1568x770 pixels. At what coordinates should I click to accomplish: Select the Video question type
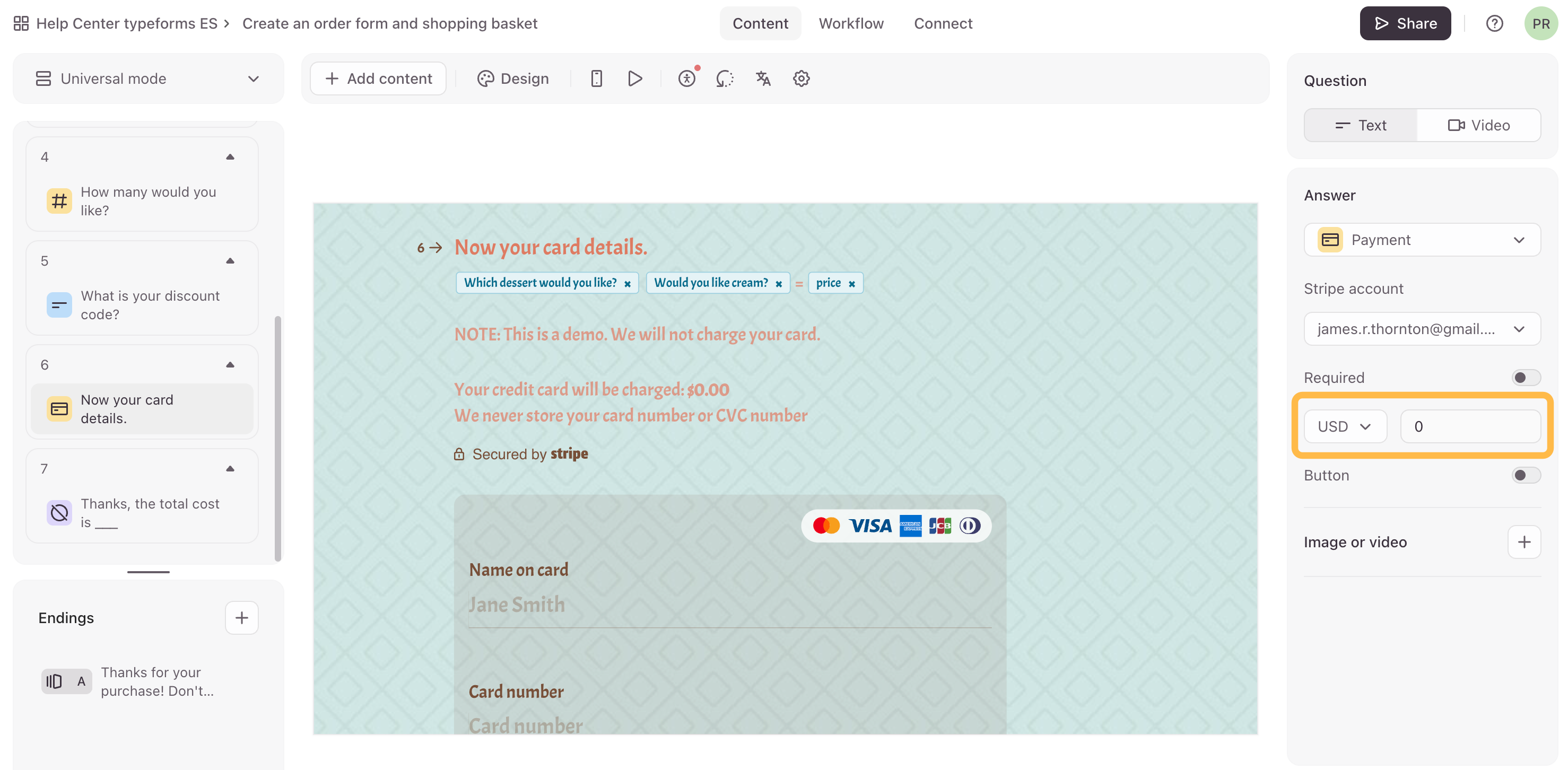[x=1478, y=125]
